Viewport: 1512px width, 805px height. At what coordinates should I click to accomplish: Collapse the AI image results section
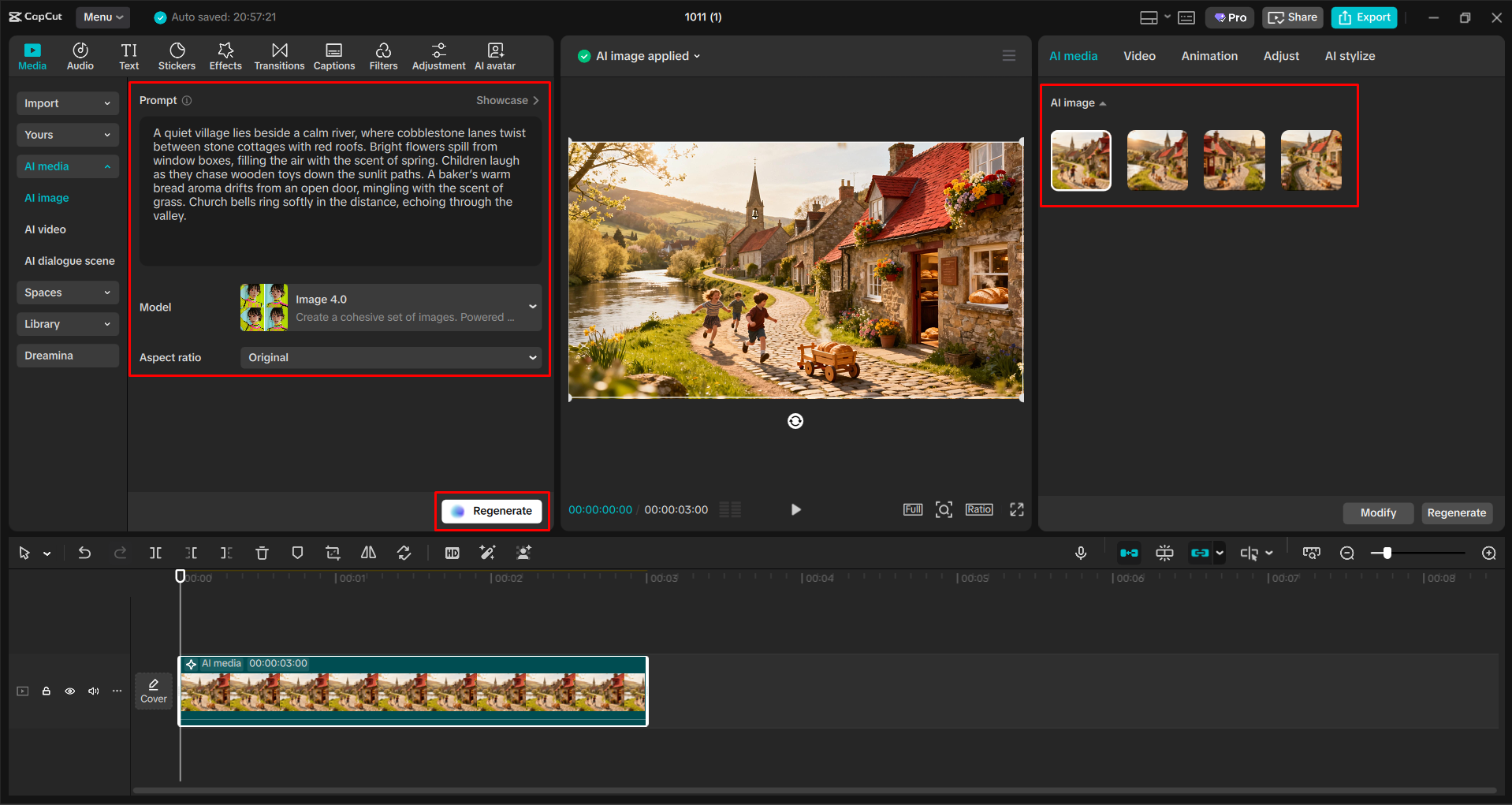1104,102
